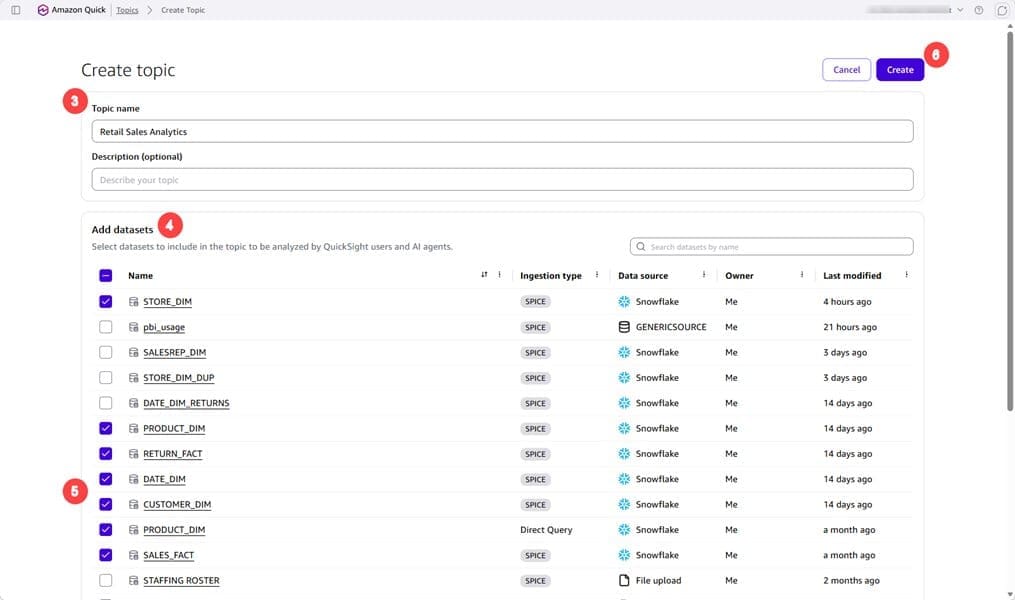1015x600 pixels.
Task: Click the dataset icon beside SALES_FACT
Action: pos(133,555)
